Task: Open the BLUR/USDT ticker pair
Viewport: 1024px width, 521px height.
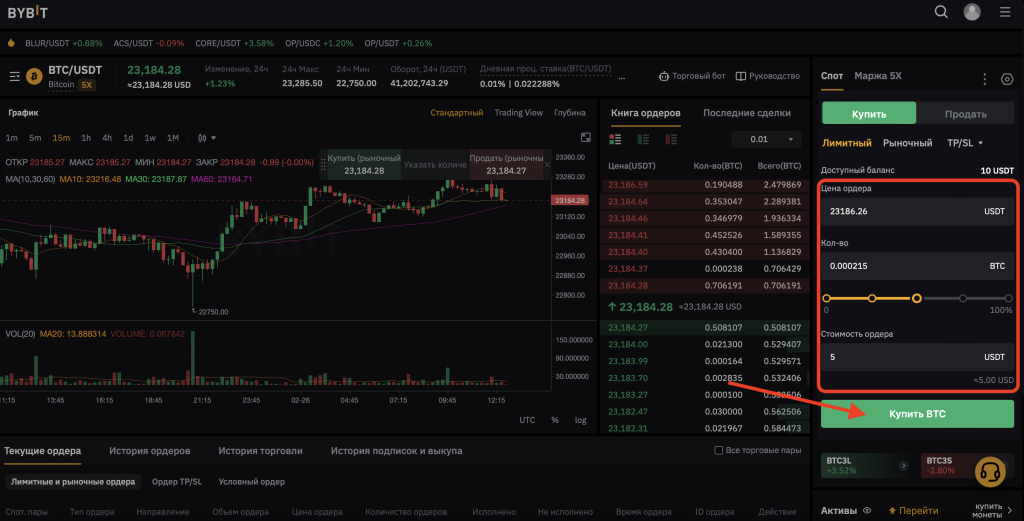Action: [63, 43]
